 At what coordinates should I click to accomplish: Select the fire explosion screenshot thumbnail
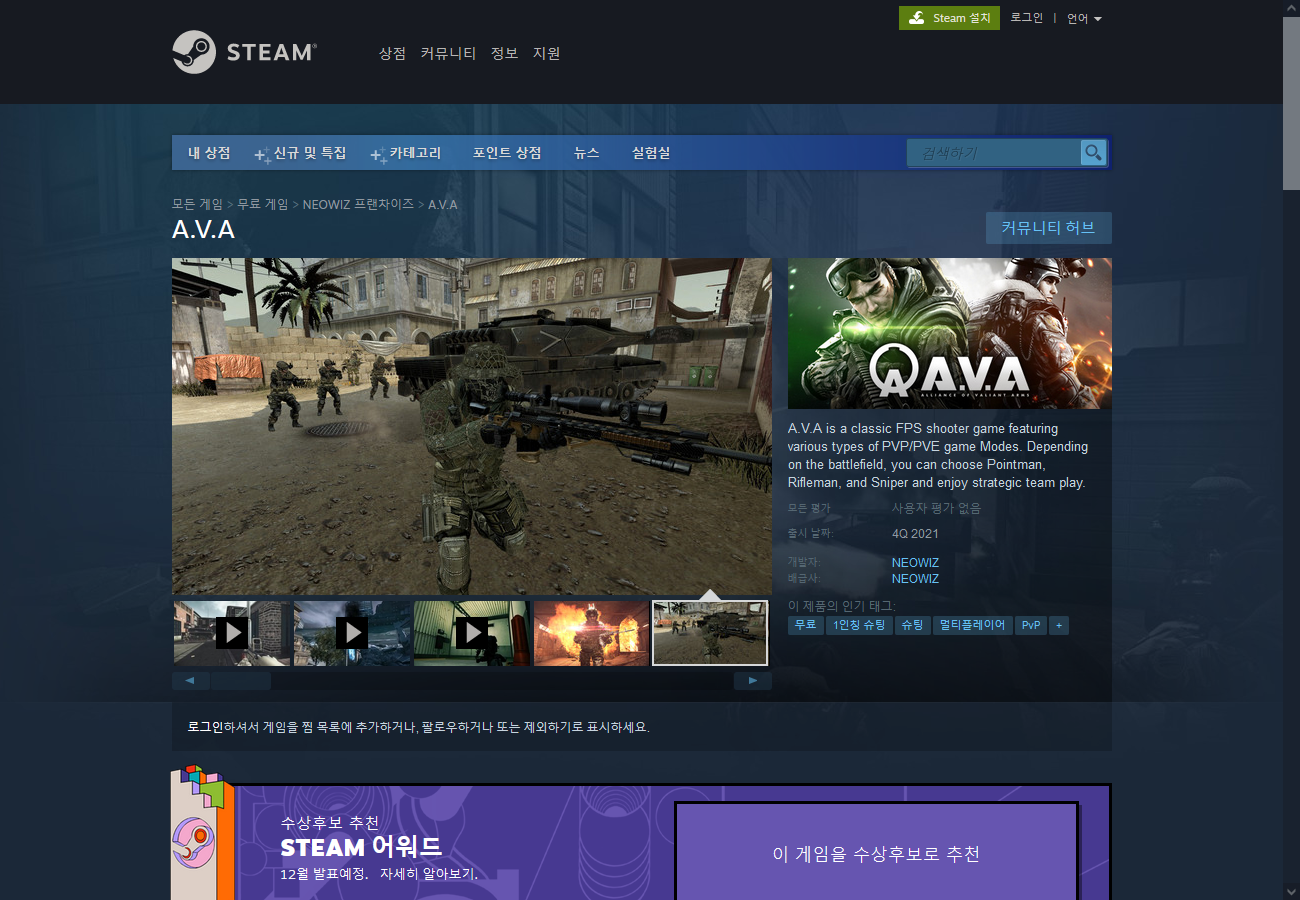click(x=592, y=633)
